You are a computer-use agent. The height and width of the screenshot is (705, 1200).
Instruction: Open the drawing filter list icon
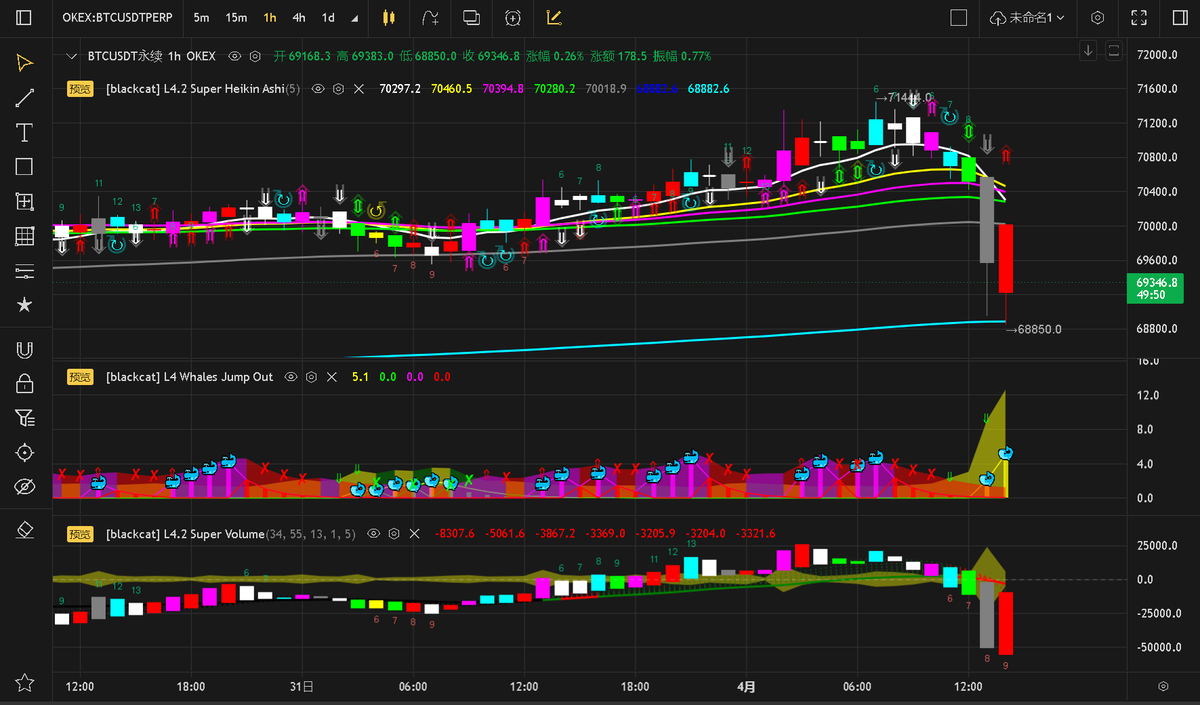[x=25, y=418]
